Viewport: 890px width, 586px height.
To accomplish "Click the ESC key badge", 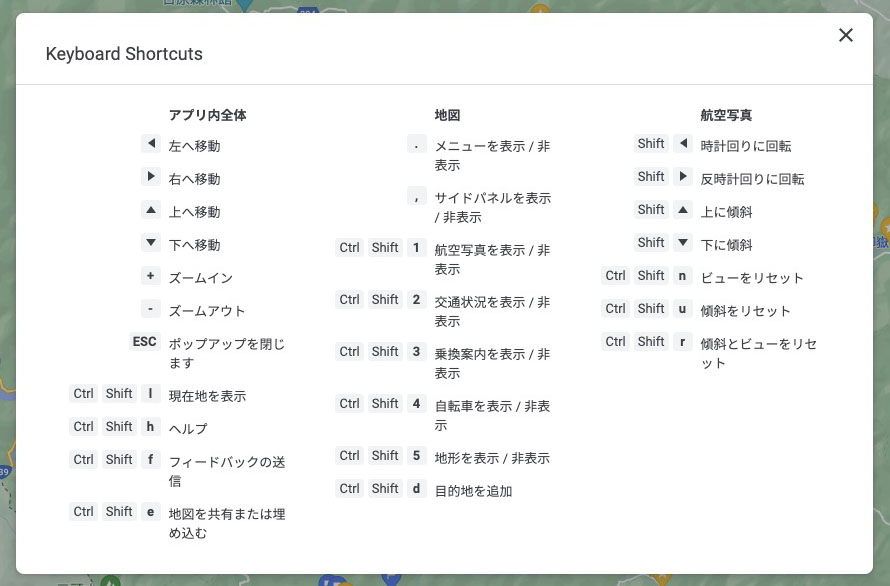I will click(x=144, y=341).
